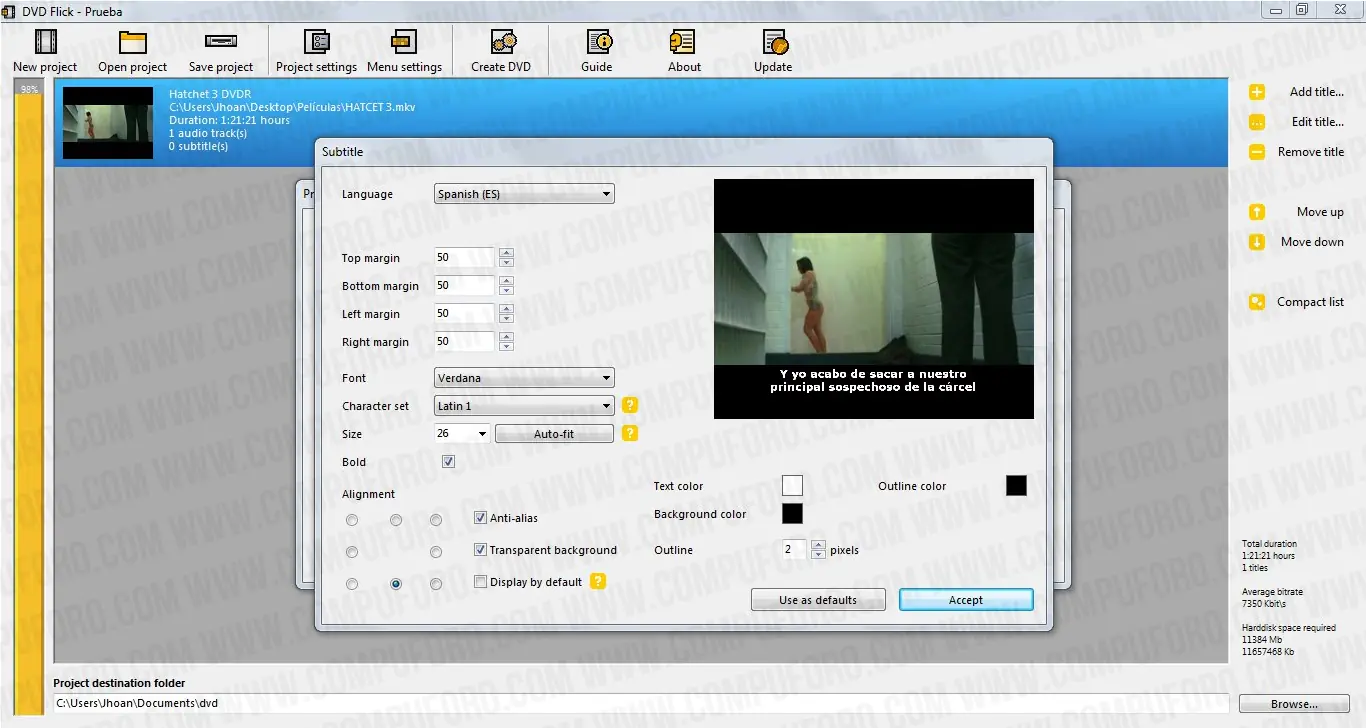The height and width of the screenshot is (728, 1366).
Task: Accept the subtitle settings
Action: point(964,599)
